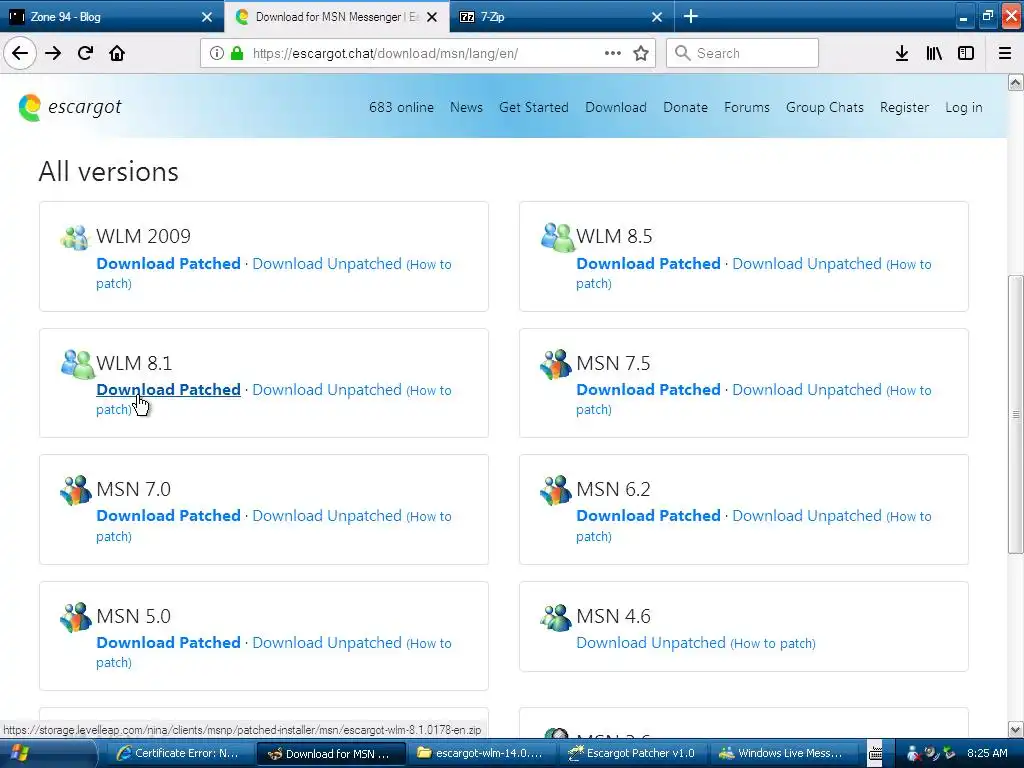Download Unpatched MSN 4.6
The image size is (1024, 768).
click(650, 643)
